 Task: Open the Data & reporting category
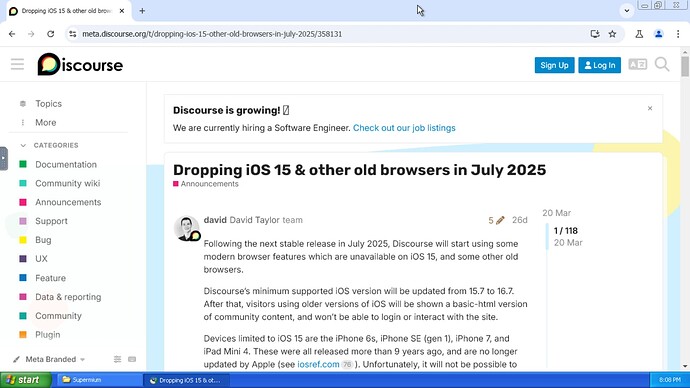pyautogui.click(x=68, y=297)
